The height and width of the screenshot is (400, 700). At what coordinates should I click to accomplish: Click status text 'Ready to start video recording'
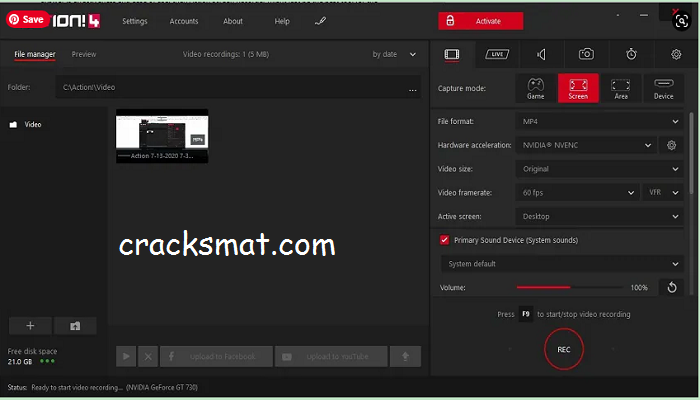tap(77, 388)
